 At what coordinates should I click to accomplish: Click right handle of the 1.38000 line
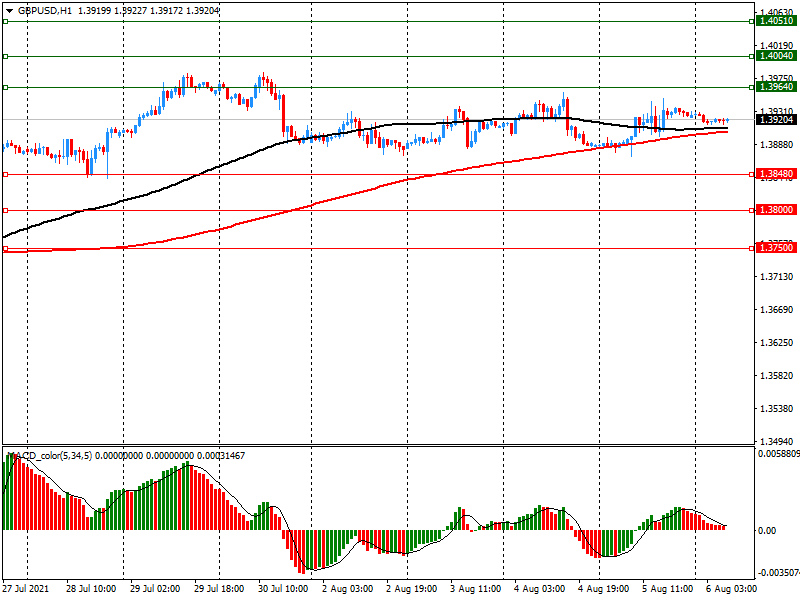[752, 210]
